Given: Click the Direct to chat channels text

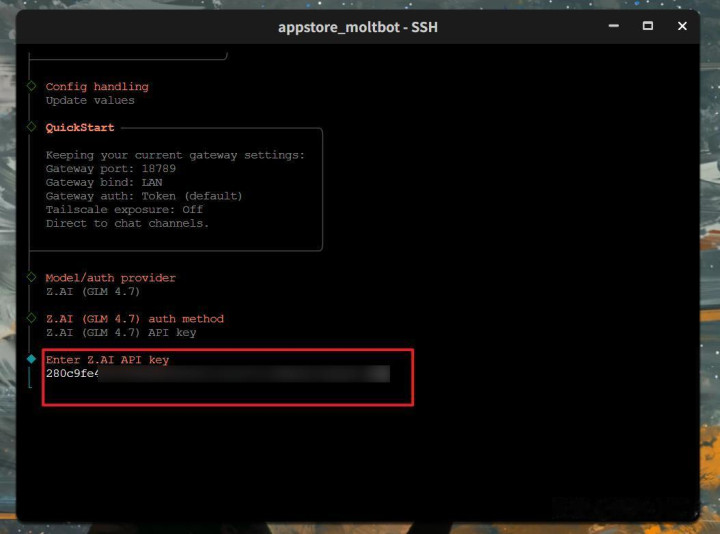Looking at the screenshot, I should tap(127, 223).
